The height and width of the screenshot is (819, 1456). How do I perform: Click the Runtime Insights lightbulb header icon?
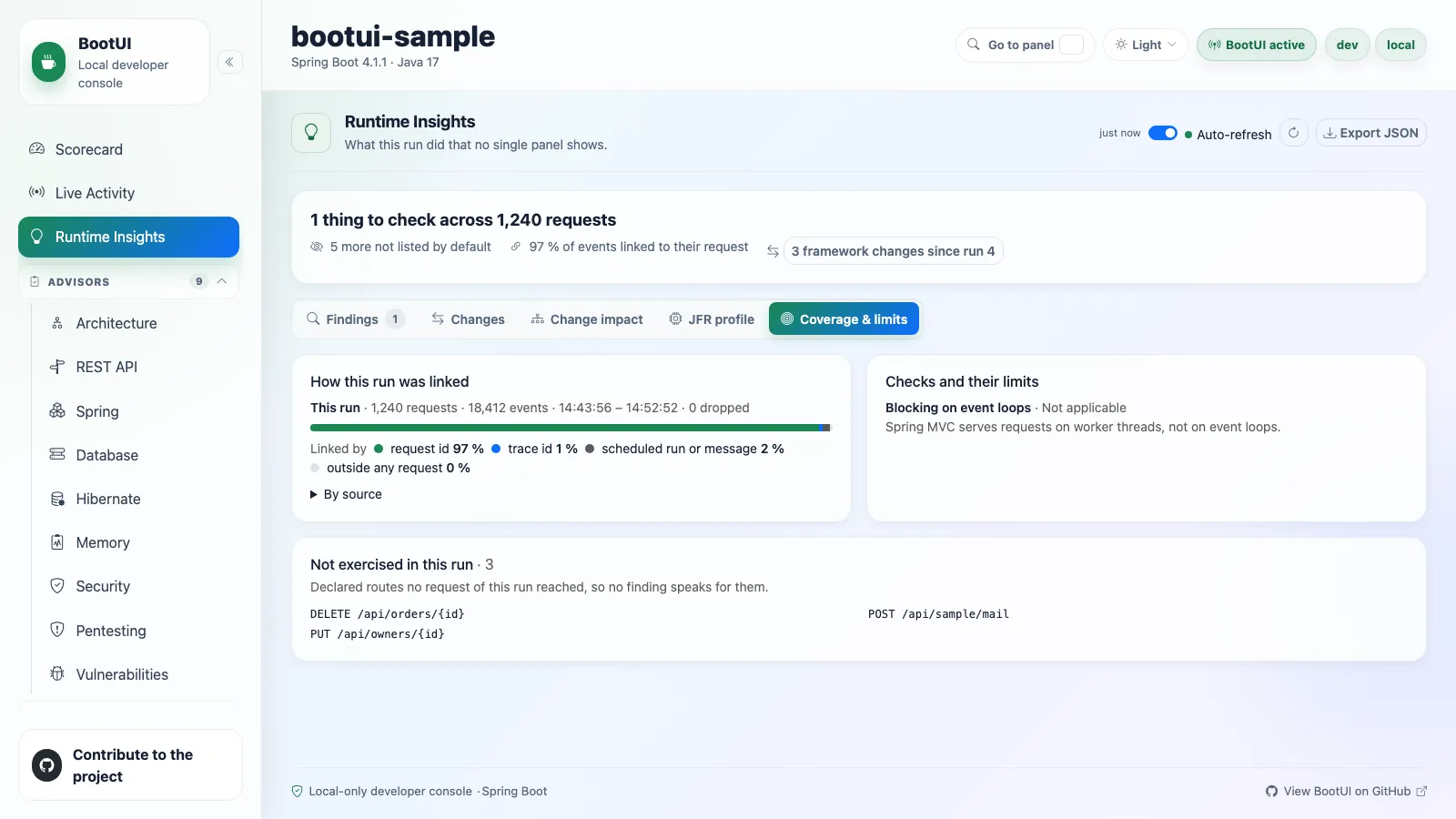(x=311, y=133)
